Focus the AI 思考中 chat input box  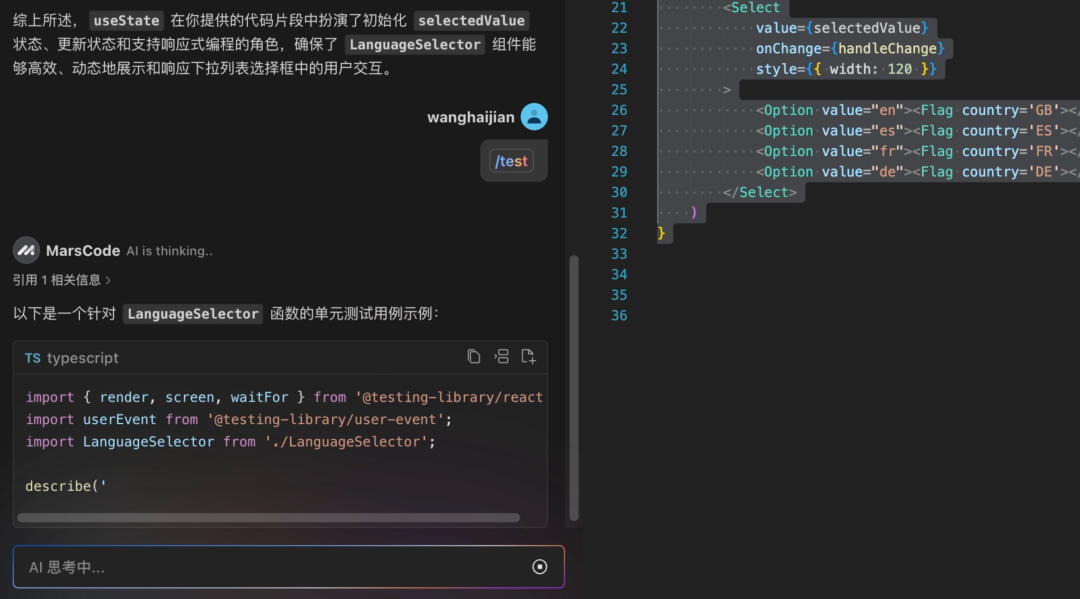[x=270, y=567]
